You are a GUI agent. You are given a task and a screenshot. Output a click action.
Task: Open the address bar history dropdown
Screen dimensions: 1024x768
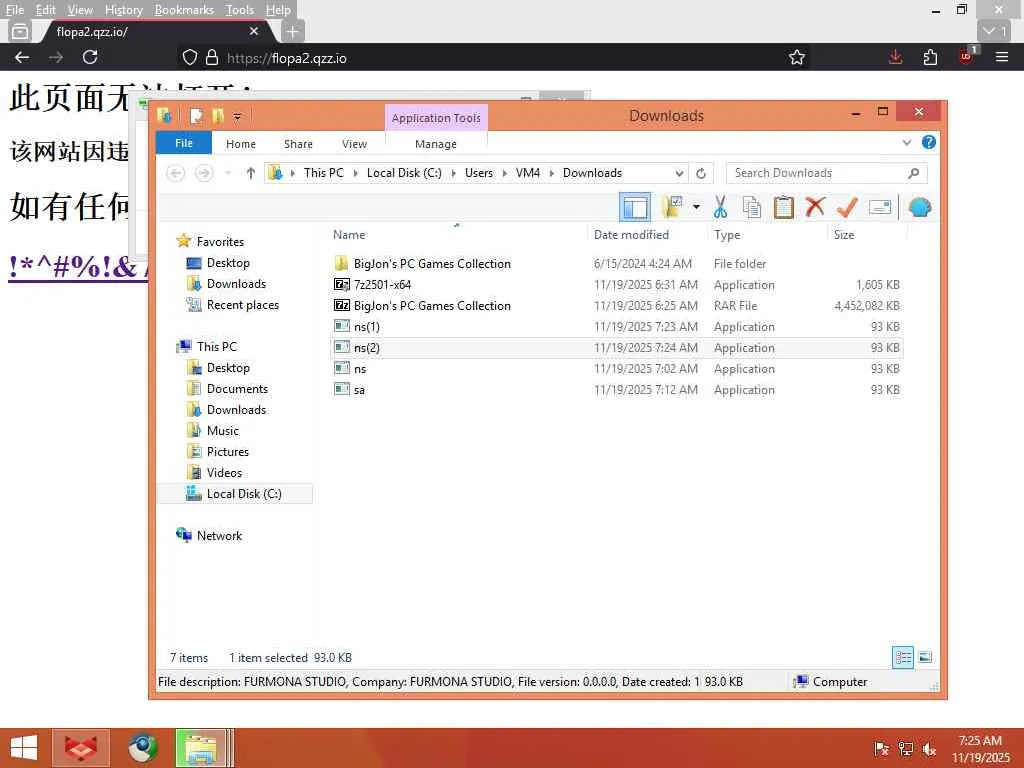coord(679,173)
